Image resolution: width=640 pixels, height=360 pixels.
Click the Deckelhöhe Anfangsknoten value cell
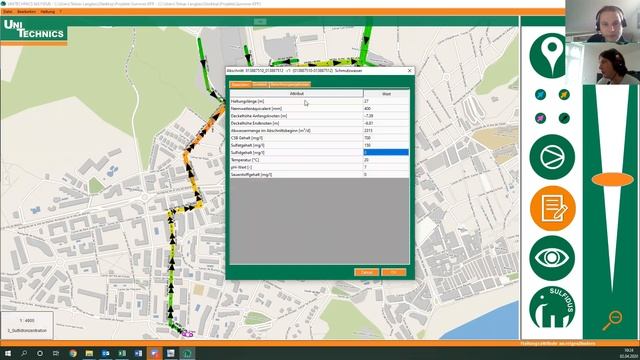coord(386,116)
